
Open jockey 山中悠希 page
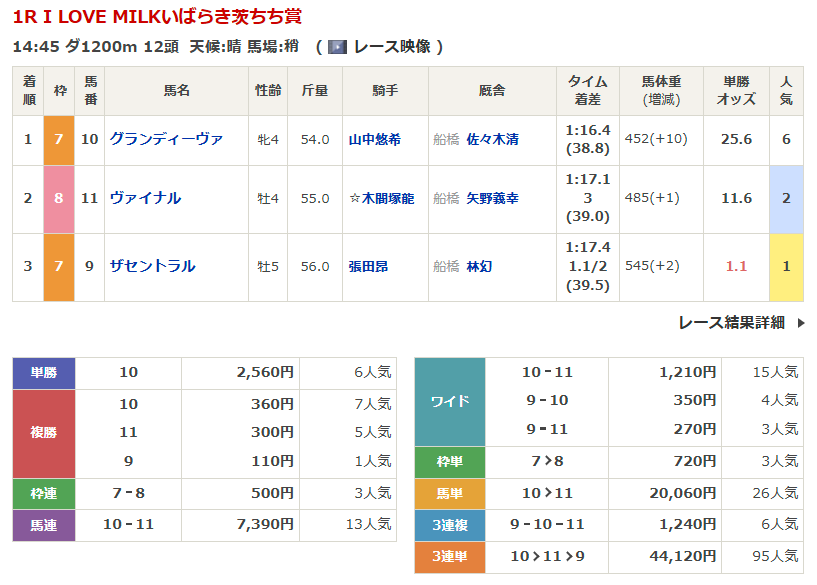click(x=374, y=140)
